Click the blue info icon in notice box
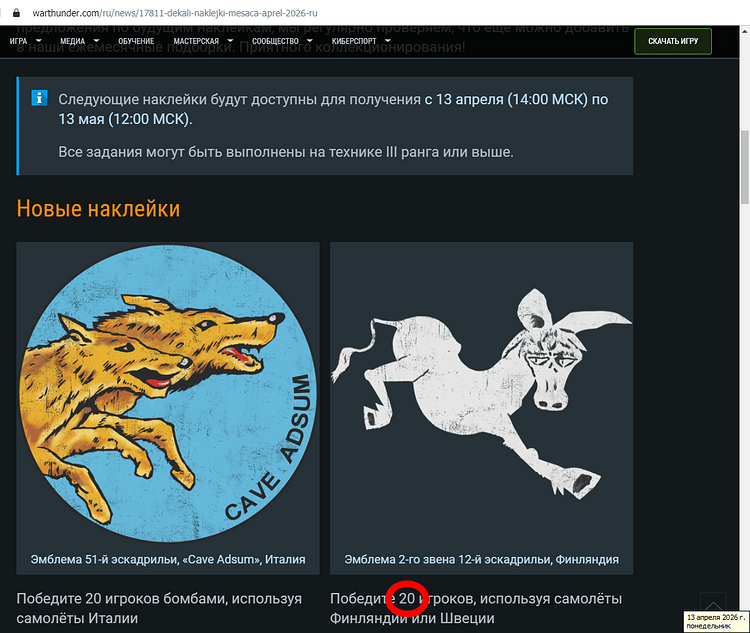Screen dimensions: 750x633 click(x=39, y=98)
